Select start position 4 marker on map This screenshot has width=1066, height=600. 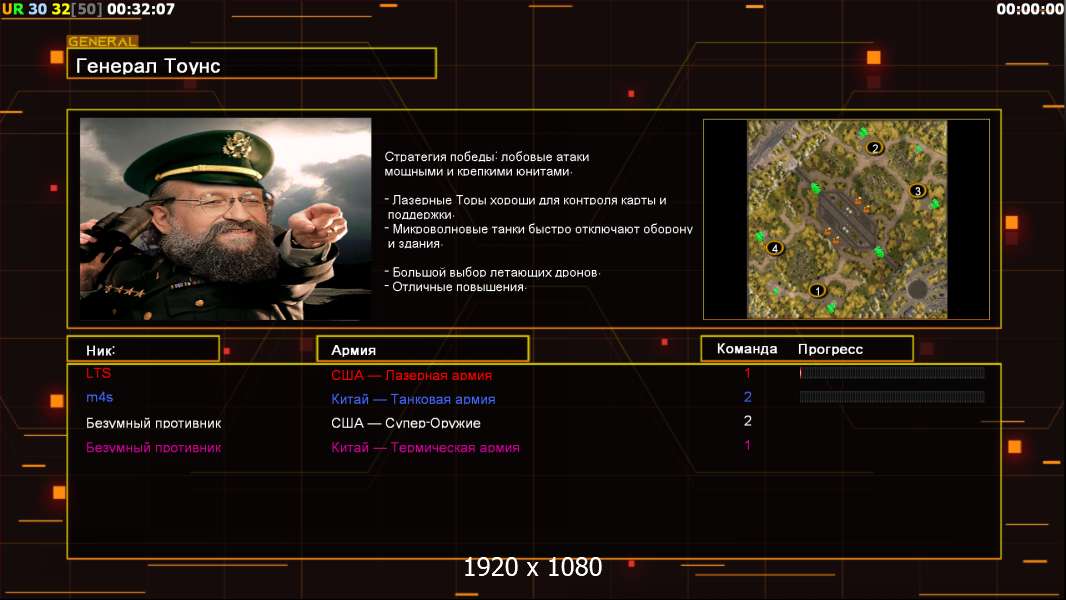[x=774, y=248]
